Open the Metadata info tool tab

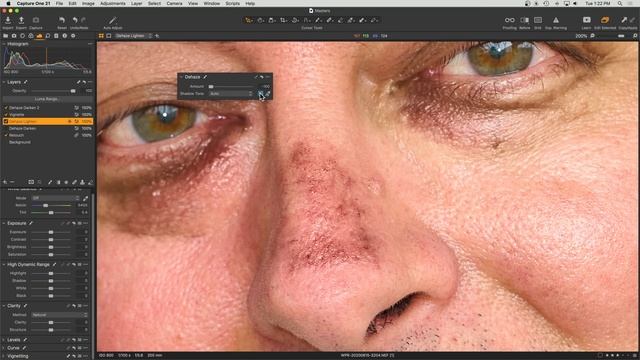click(64, 36)
